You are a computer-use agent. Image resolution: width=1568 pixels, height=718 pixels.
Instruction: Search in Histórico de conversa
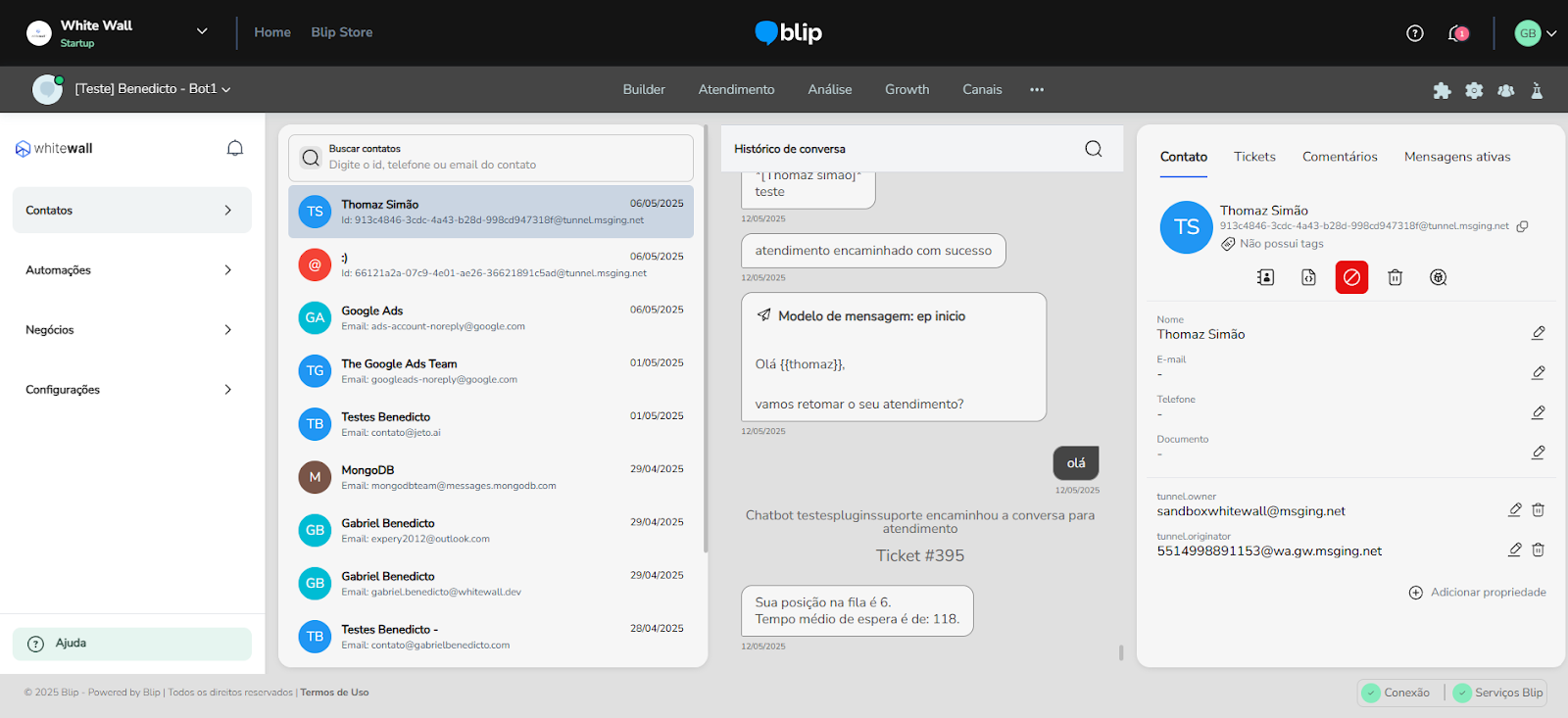[x=1094, y=149]
